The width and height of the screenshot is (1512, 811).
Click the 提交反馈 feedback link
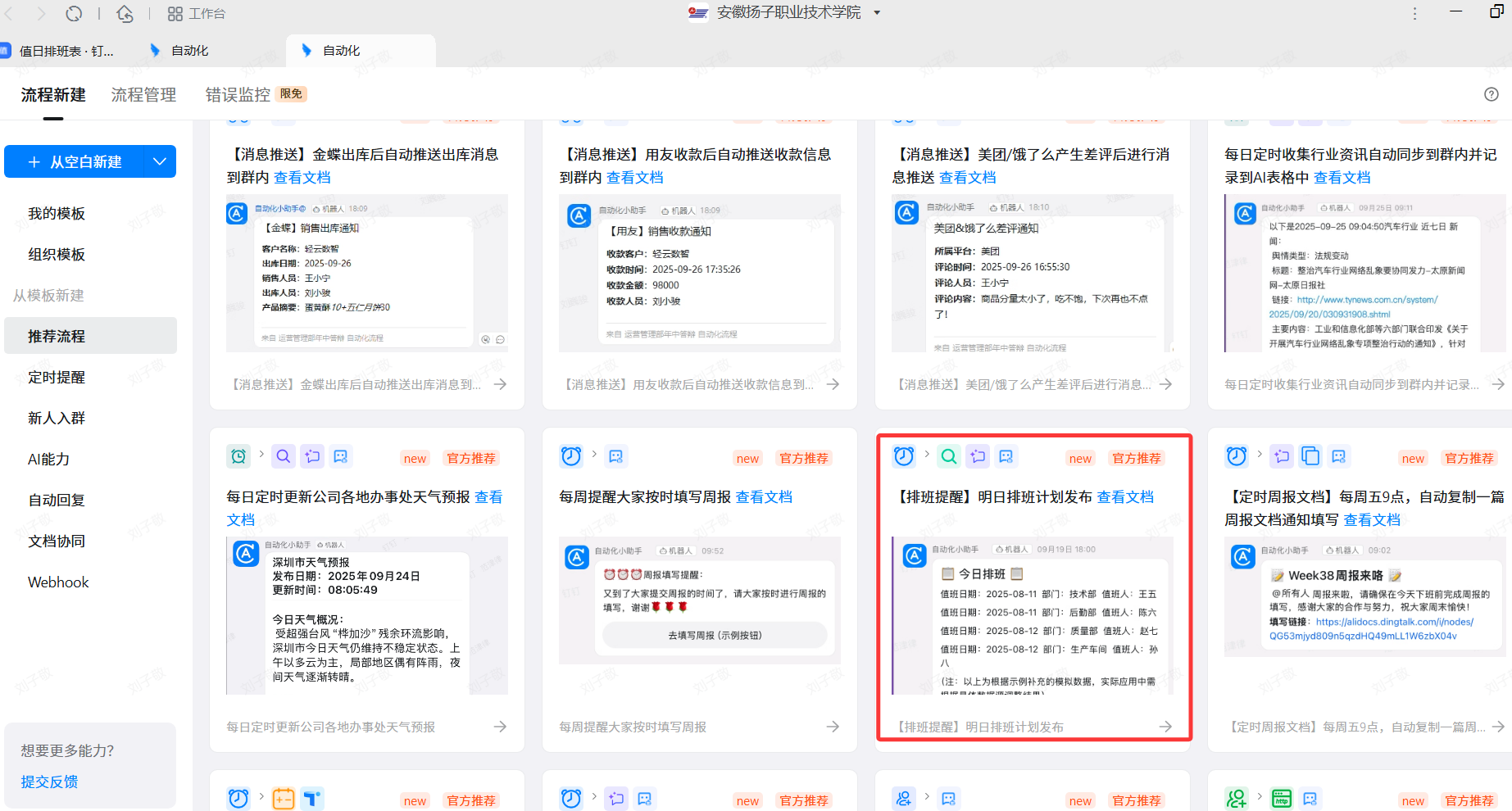48,782
